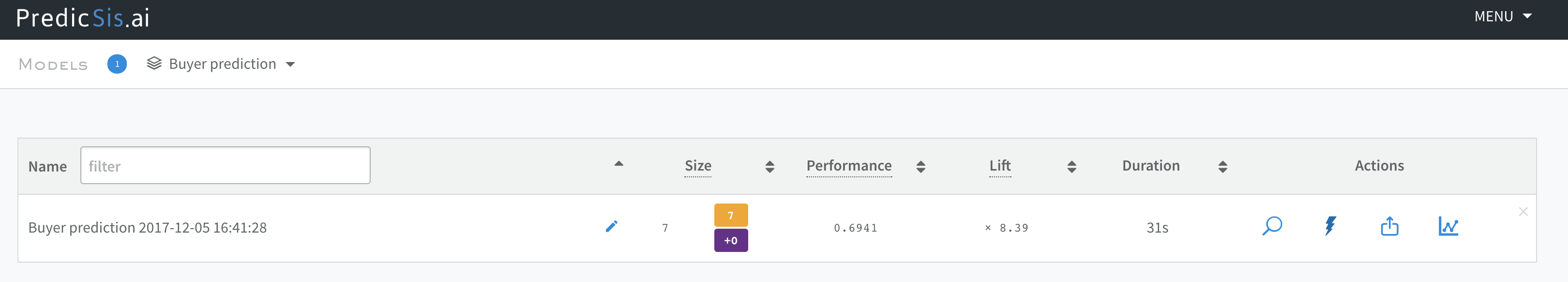
Task: Open the line chart action icon
Action: click(1448, 227)
